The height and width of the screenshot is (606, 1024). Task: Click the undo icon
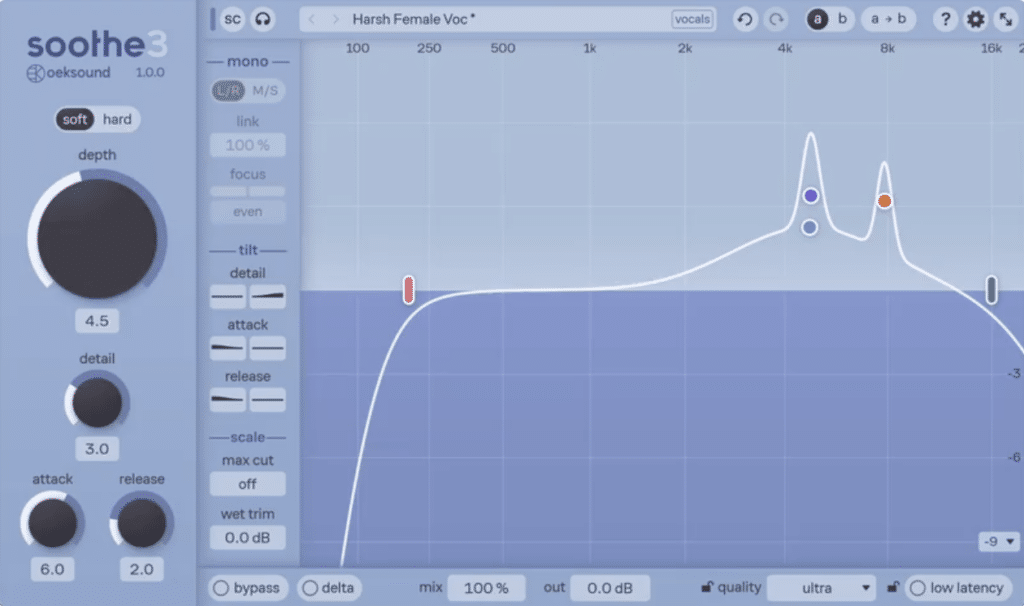point(744,20)
